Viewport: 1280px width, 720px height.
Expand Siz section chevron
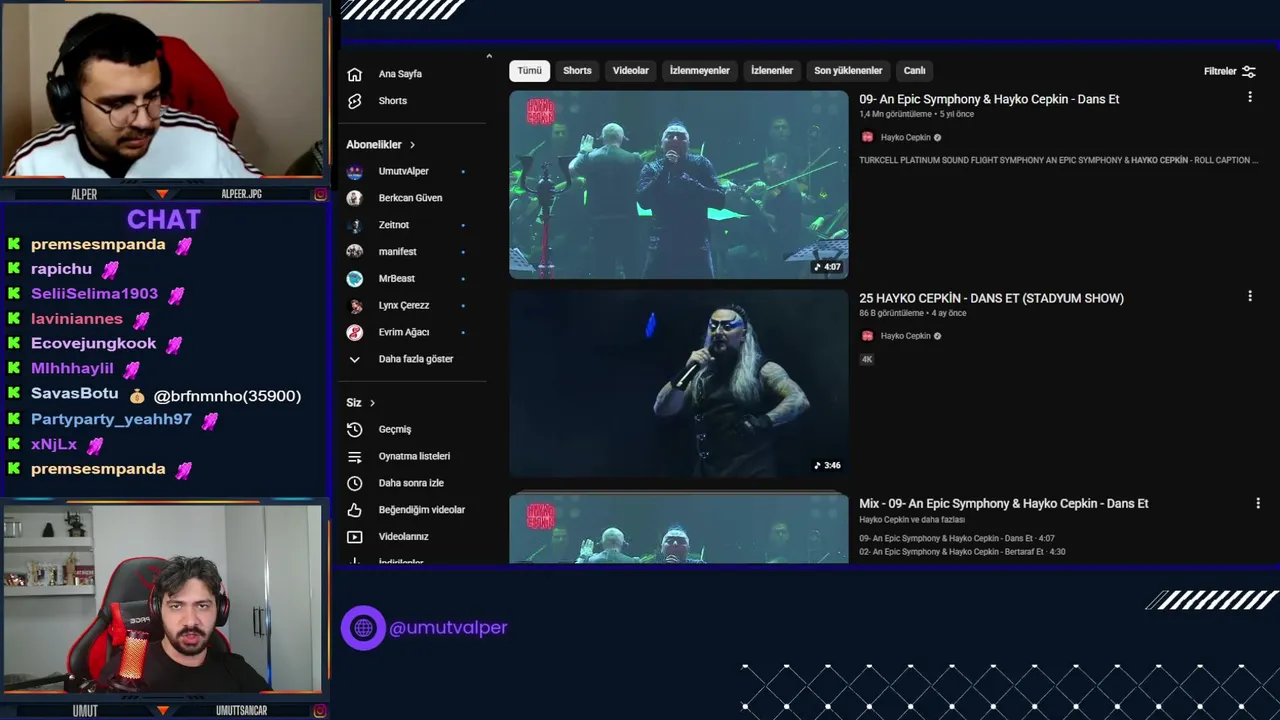372,403
